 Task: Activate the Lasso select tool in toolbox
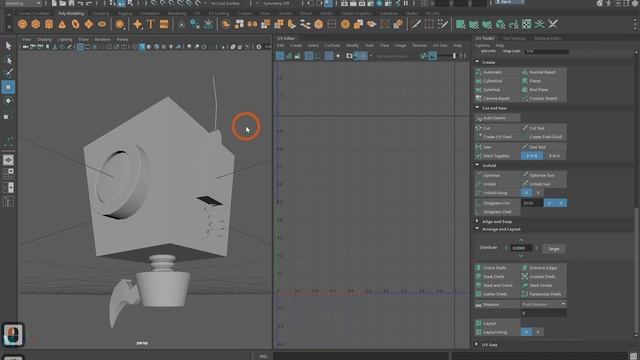coord(8,60)
